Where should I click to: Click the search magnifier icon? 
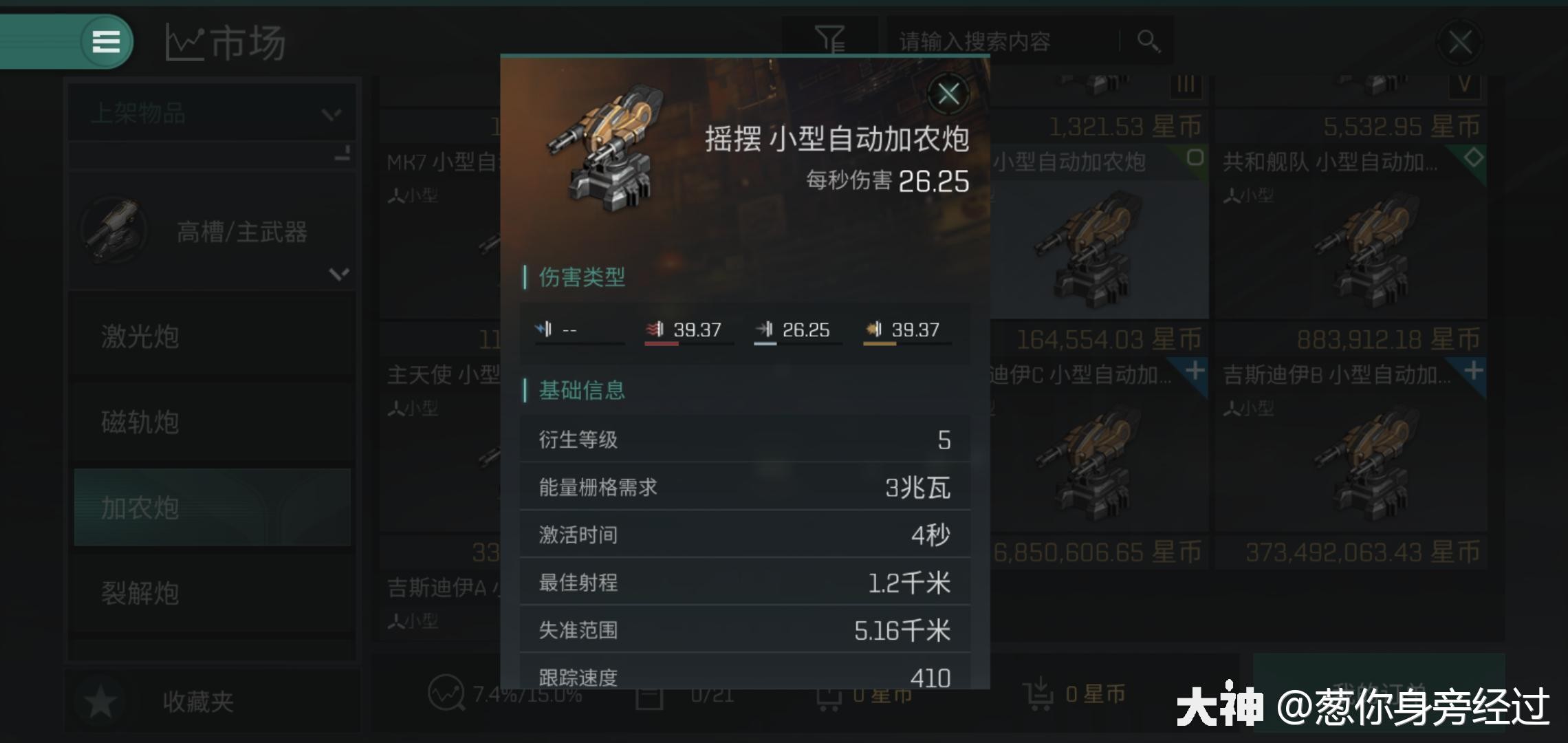pos(1148,41)
